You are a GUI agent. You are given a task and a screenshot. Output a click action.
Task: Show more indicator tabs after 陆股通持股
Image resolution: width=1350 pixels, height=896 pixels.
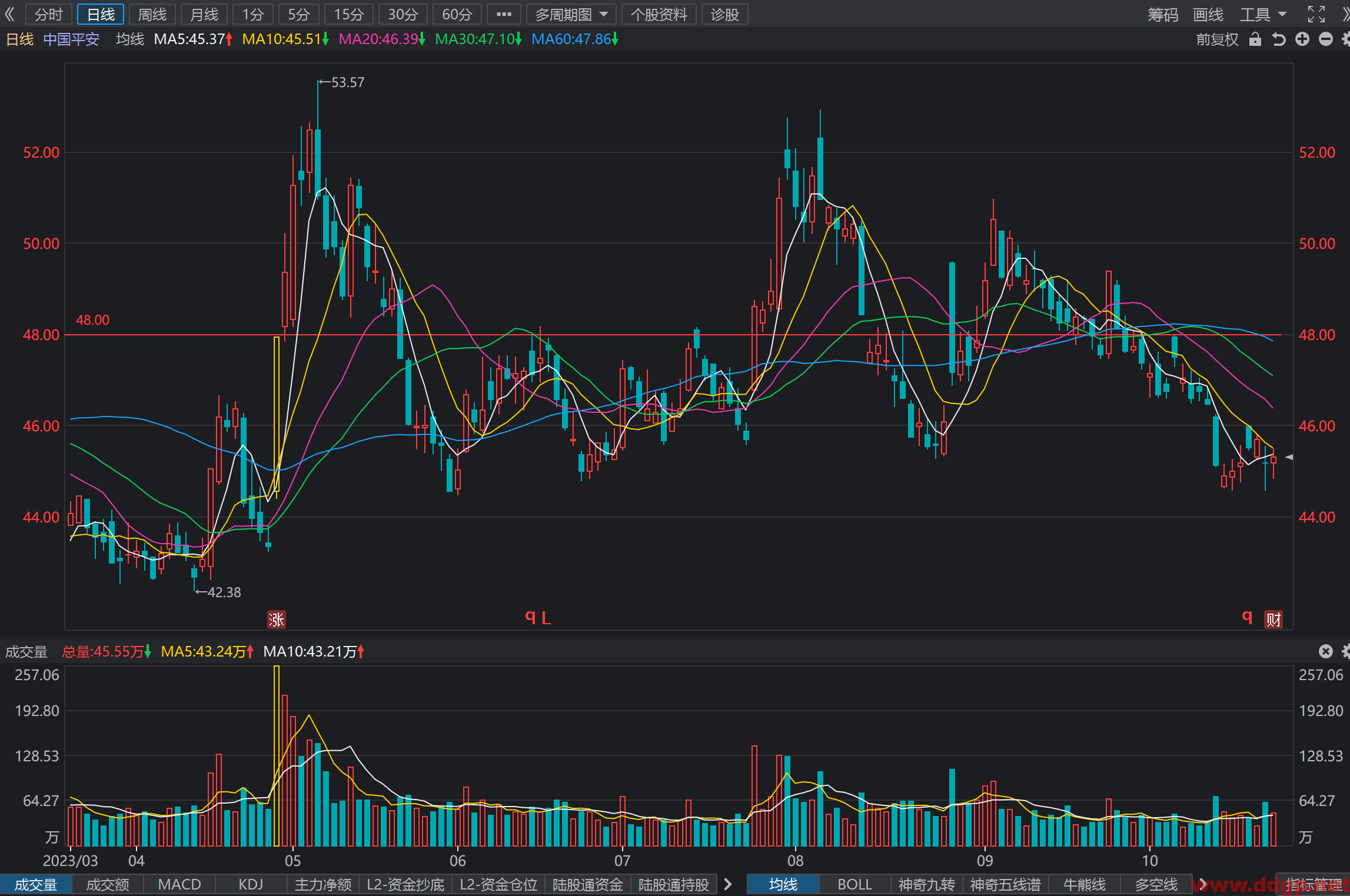[728, 884]
